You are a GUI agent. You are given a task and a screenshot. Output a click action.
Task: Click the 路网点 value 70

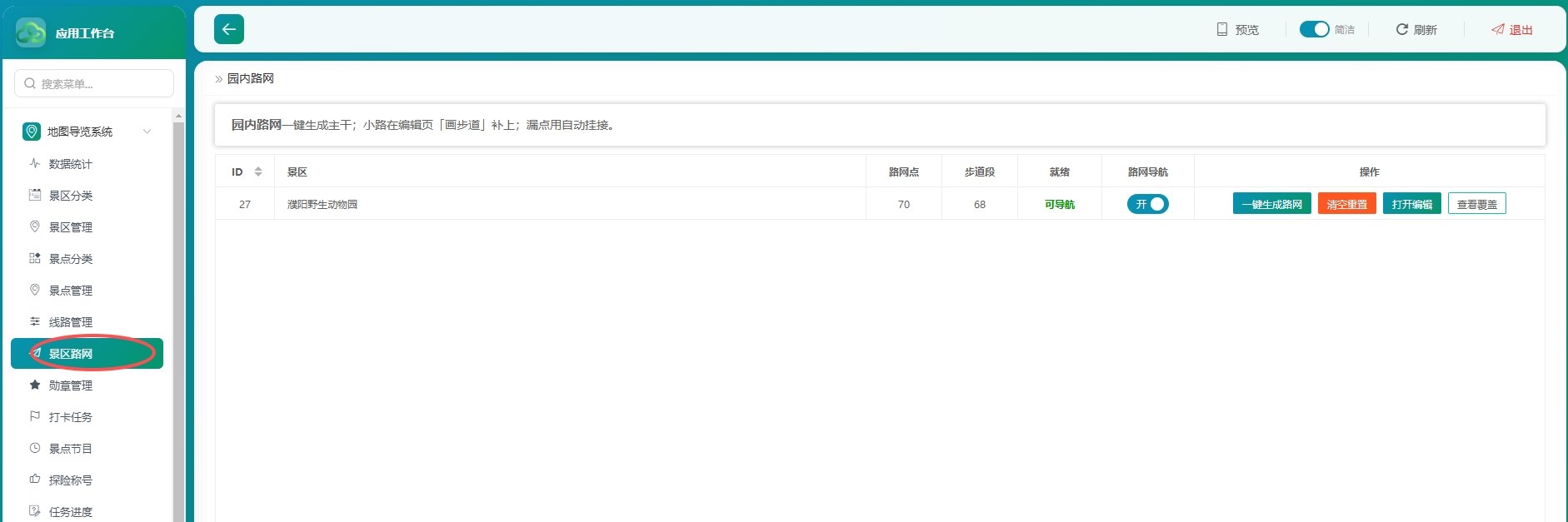pos(904,204)
